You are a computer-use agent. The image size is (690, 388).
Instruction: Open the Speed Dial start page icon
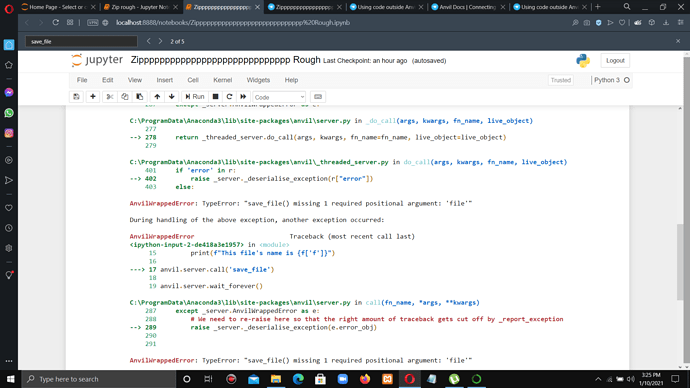(70, 22)
